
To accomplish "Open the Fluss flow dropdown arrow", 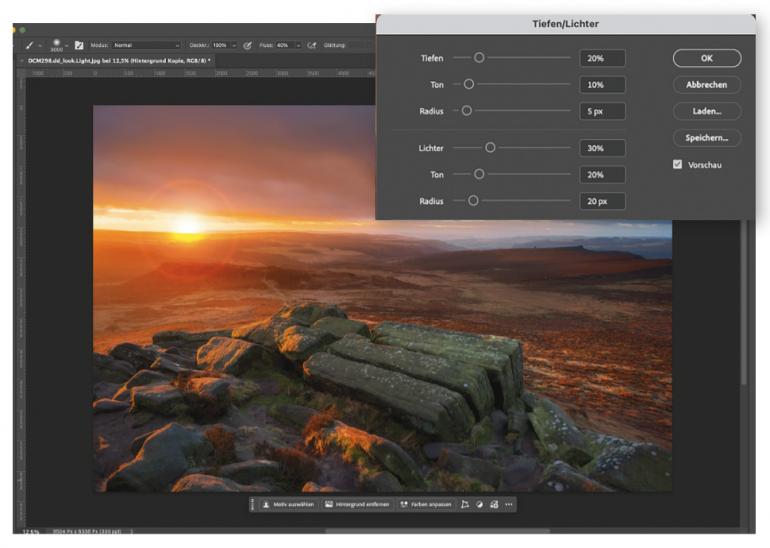I will (298, 45).
